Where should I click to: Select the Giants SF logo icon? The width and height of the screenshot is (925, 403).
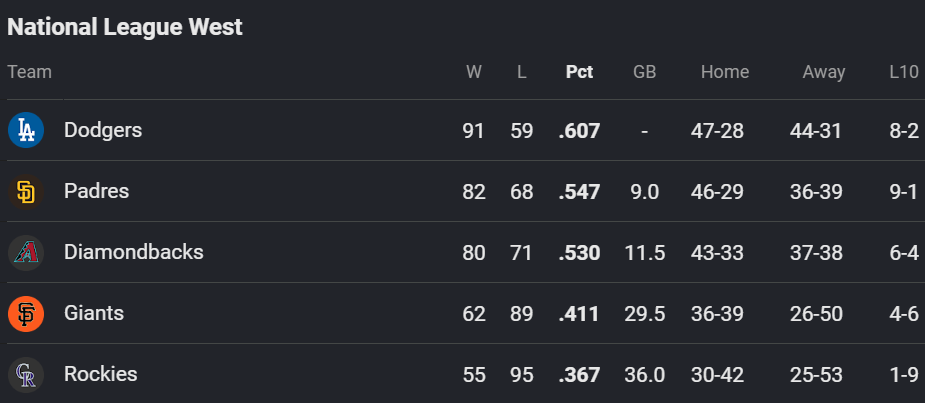(x=26, y=313)
